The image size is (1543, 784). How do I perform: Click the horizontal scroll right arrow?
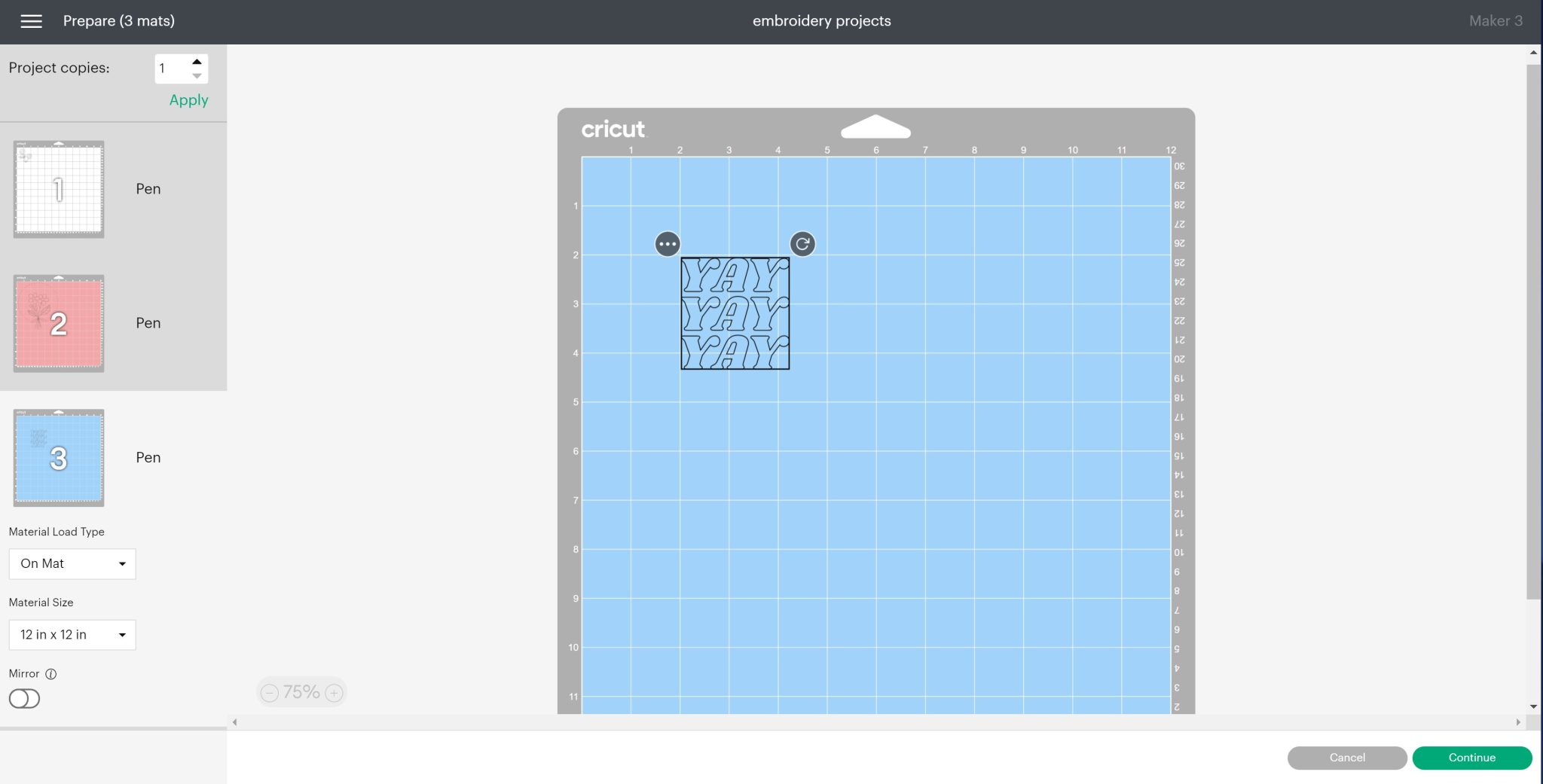pos(1518,722)
